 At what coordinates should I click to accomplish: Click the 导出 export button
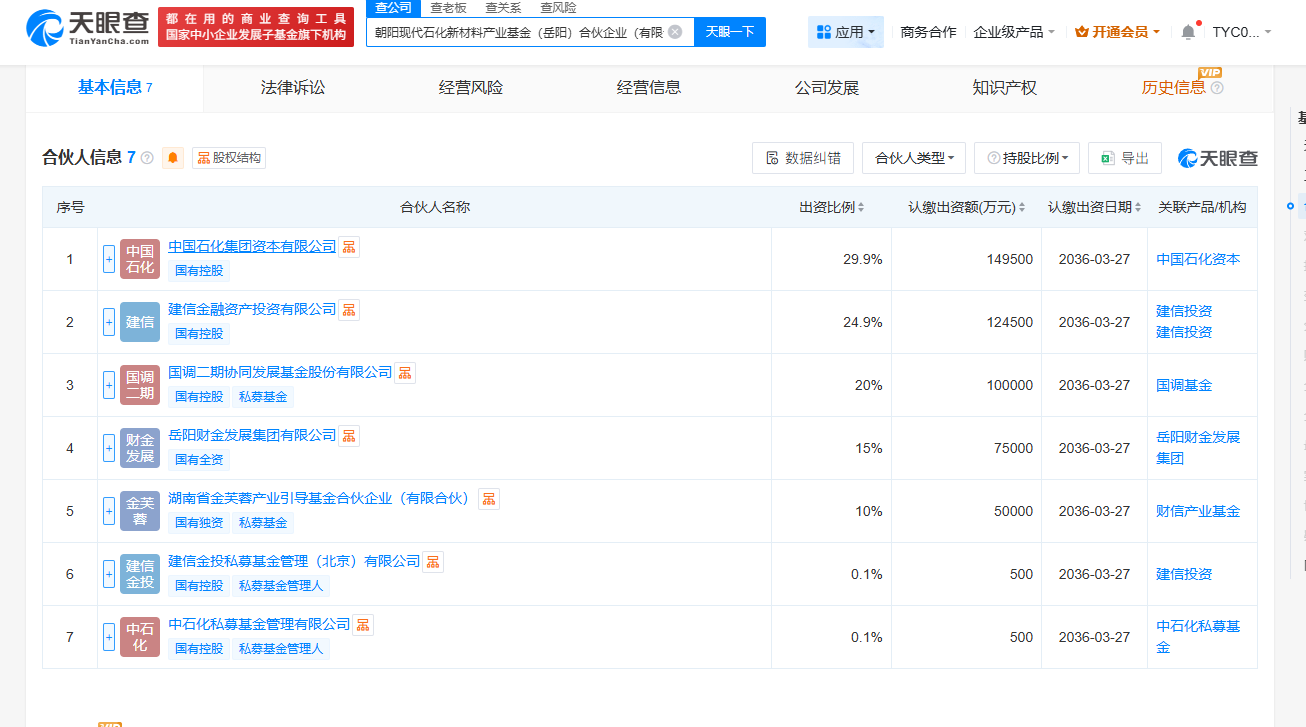[x=1125, y=158]
